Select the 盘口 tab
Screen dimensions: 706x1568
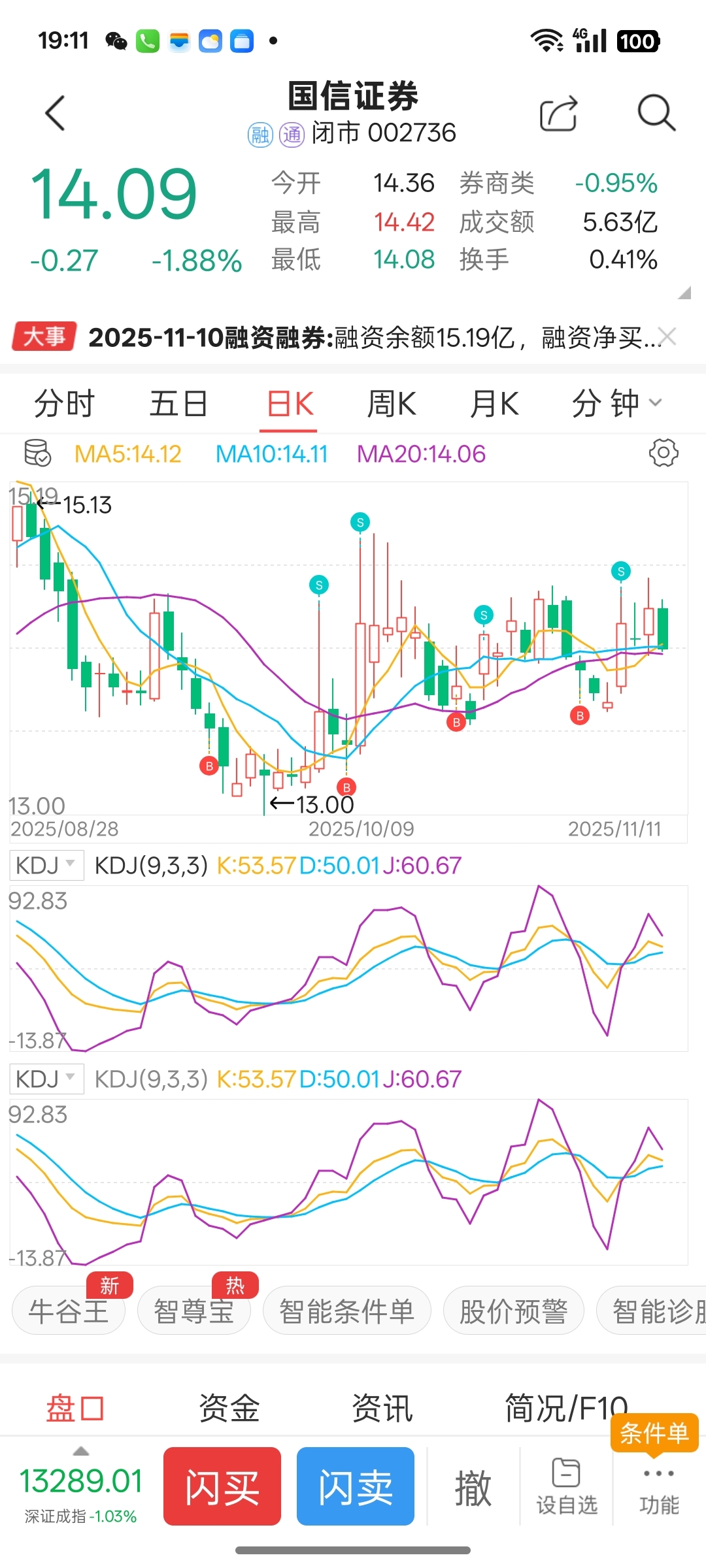[75, 1408]
